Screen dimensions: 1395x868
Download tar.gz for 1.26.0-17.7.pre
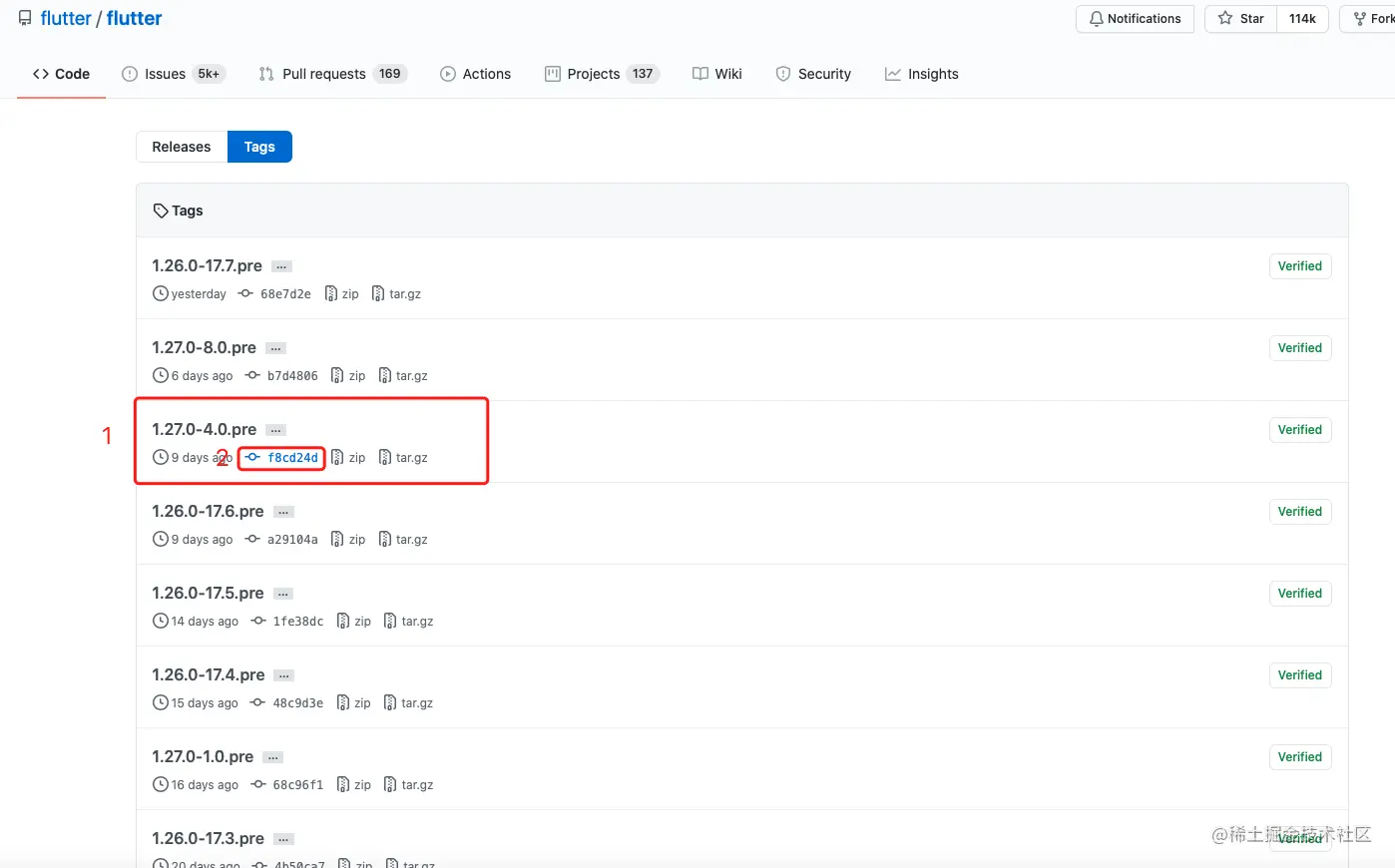pyautogui.click(x=396, y=294)
